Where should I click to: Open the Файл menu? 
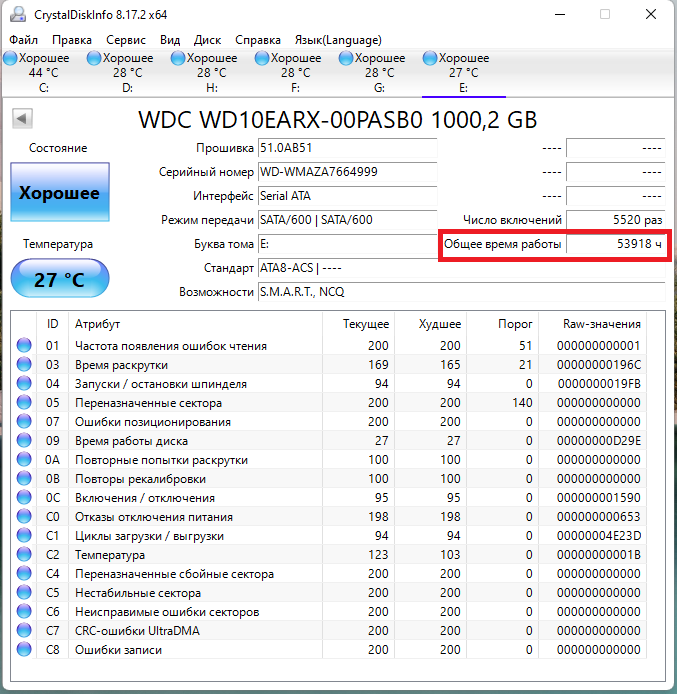(x=23, y=40)
